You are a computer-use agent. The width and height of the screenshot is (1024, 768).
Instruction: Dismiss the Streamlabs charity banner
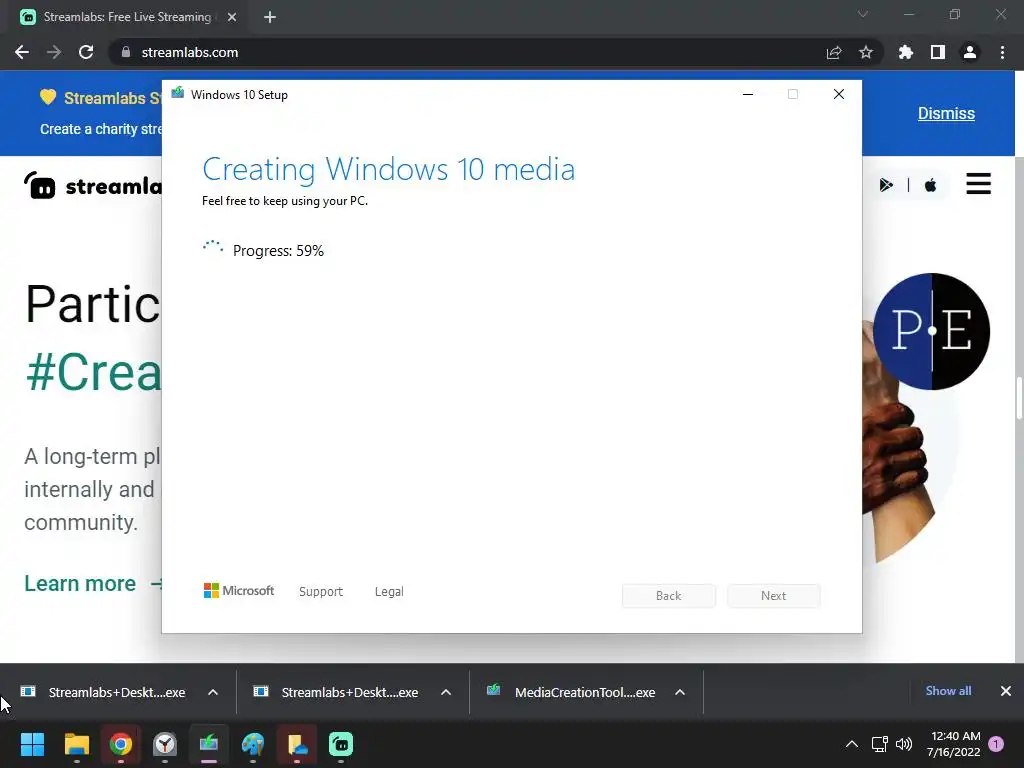tap(946, 113)
